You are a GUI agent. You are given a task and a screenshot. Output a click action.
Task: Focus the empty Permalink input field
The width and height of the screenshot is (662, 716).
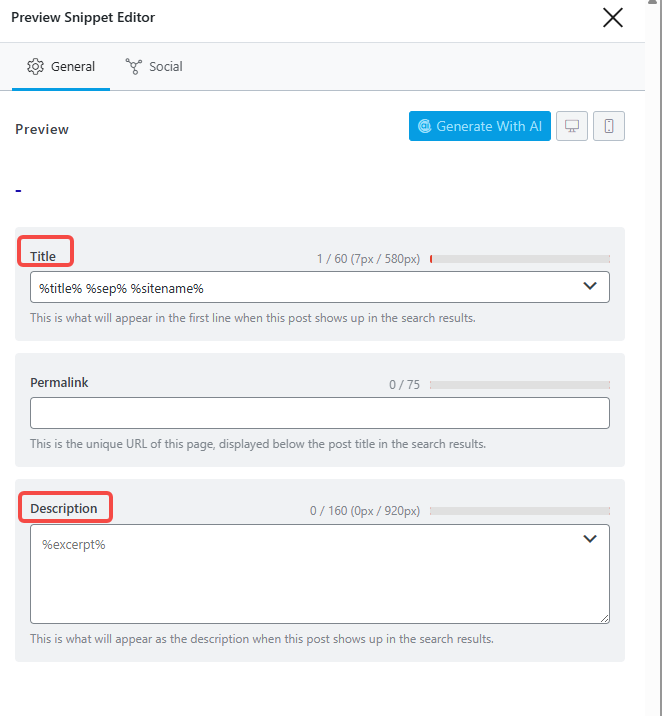[x=319, y=413]
